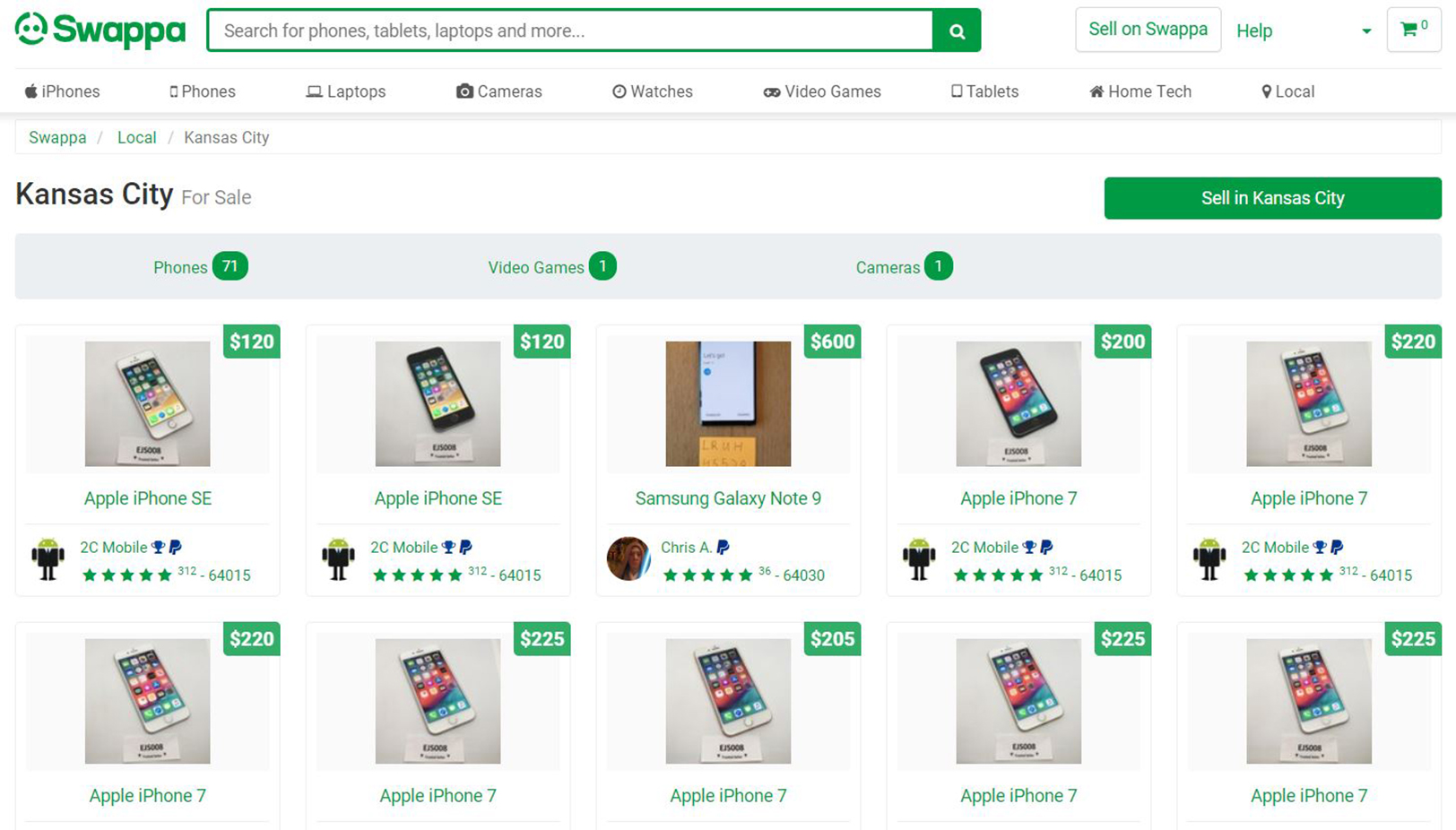The width and height of the screenshot is (1456, 830).
Task: Open the Home Tech category
Action: coord(1140,91)
